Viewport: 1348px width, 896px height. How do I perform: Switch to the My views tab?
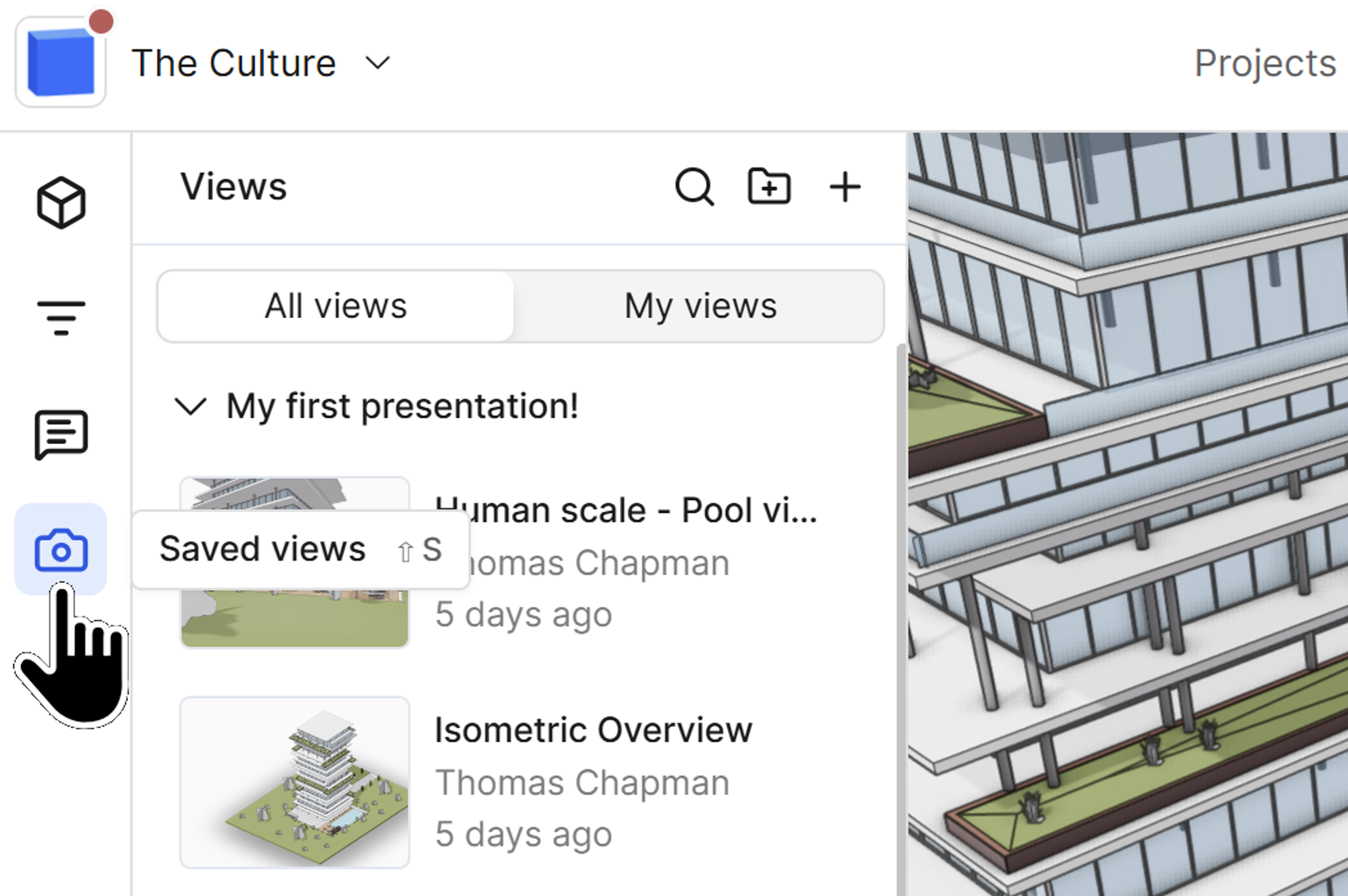point(700,306)
